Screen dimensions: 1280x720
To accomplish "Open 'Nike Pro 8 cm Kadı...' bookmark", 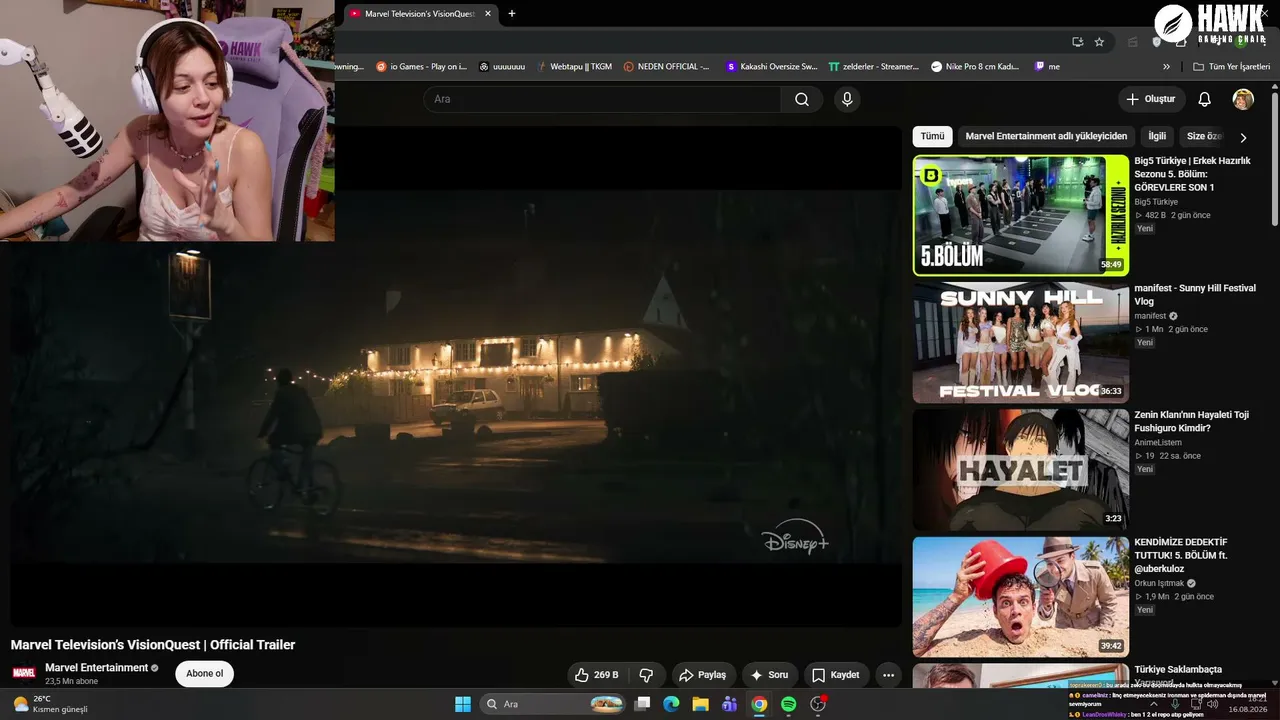I will (x=975, y=67).
